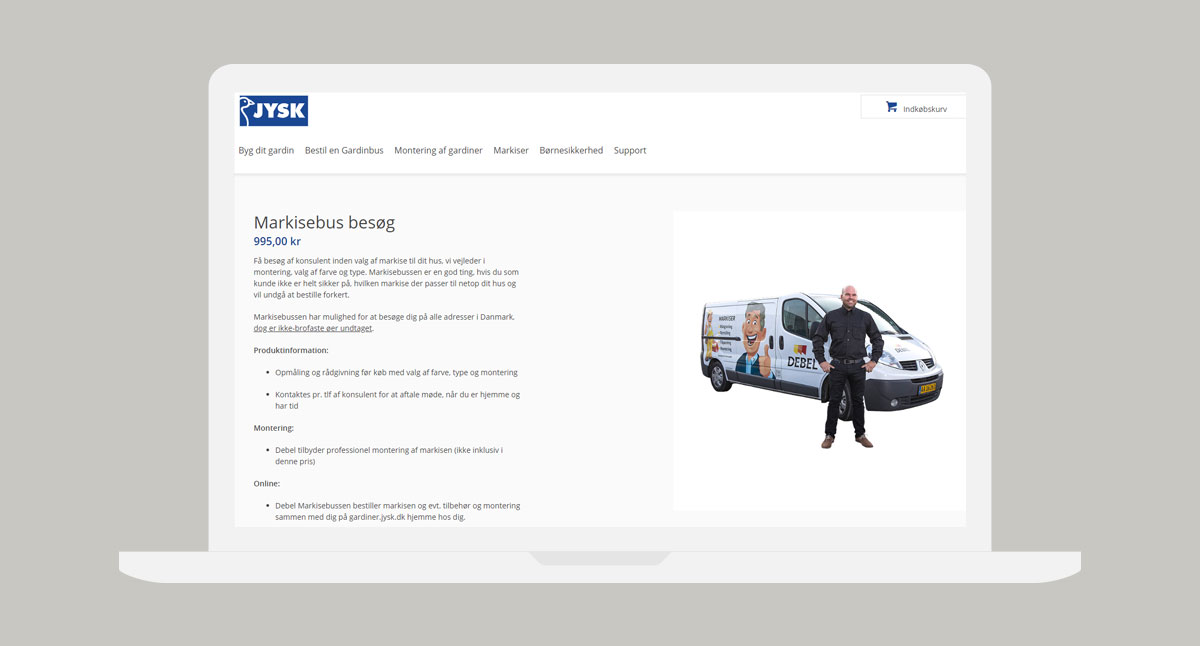Click the Kontaktes pr. tlf bullet text

[x=398, y=400]
